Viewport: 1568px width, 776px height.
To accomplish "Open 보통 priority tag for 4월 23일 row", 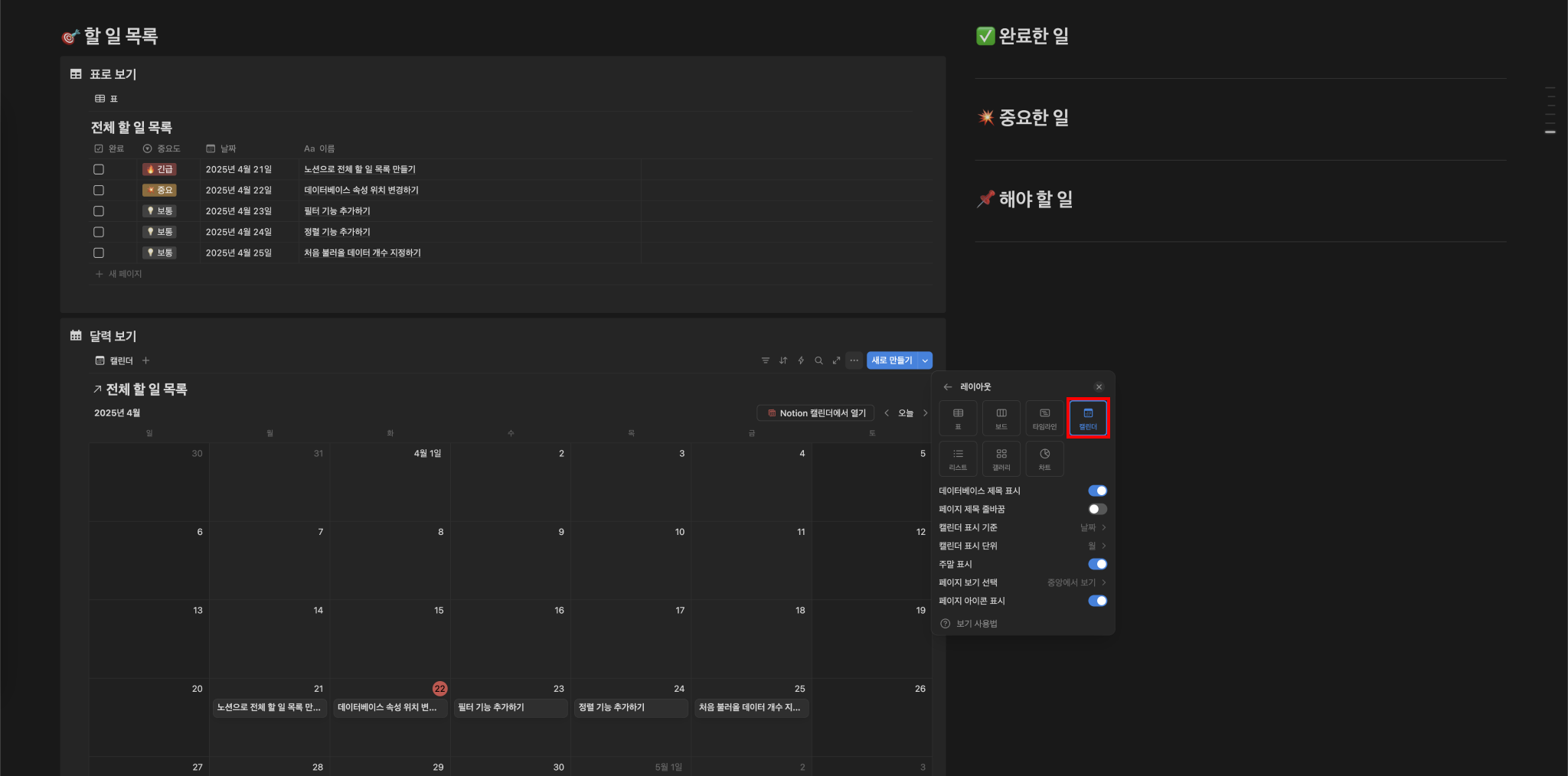I will (160, 210).
